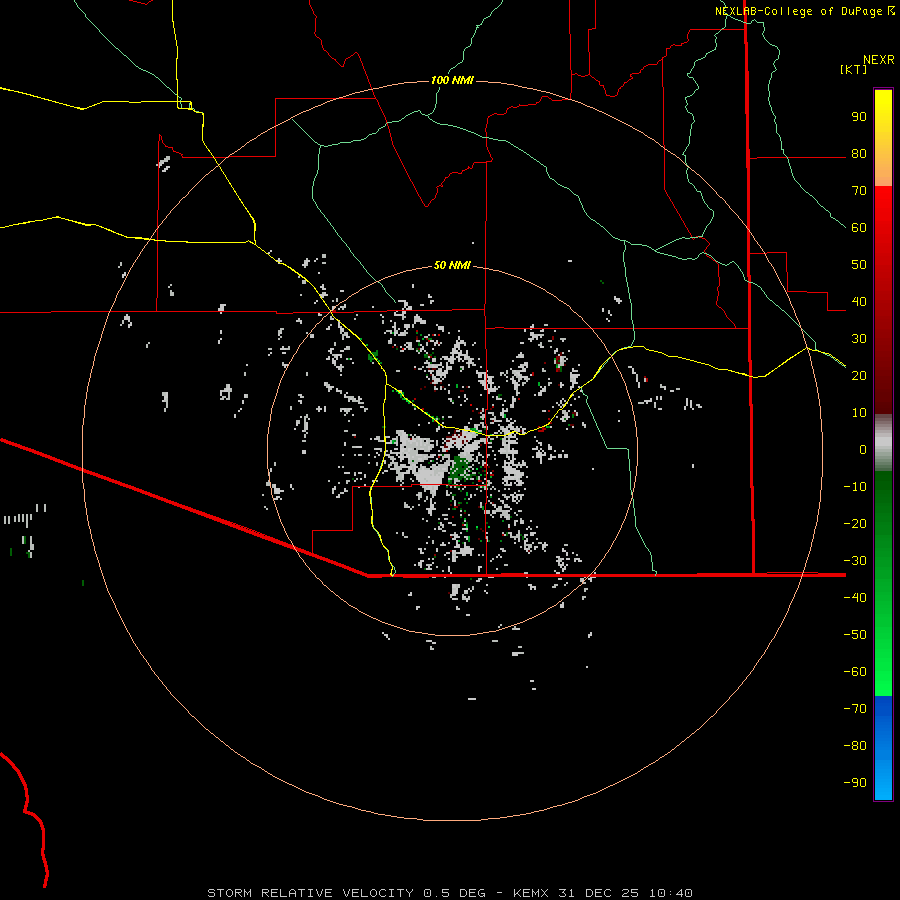This screenshot has height=900, width=900.
Task: Click the 'KEMX' radar site identifier
Action: 531,893
